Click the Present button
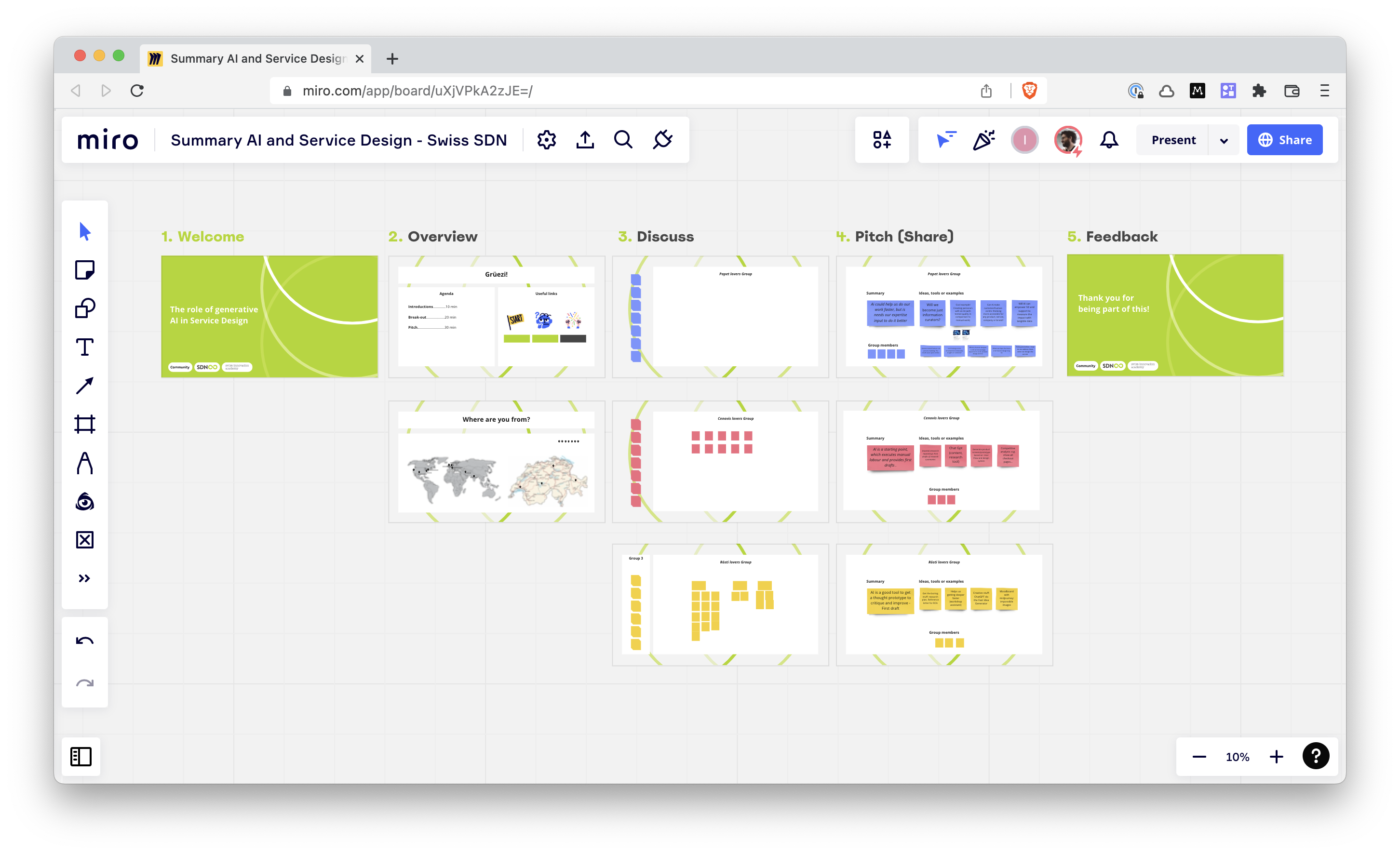 pyautogui.click(x=1173, y=140)
